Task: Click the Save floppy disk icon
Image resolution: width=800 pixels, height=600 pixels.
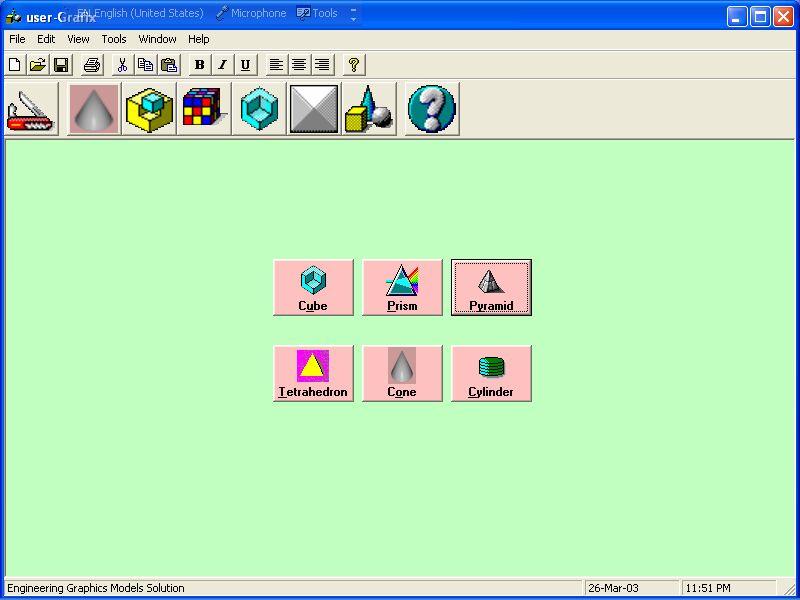Action: [x=61, y=65]
